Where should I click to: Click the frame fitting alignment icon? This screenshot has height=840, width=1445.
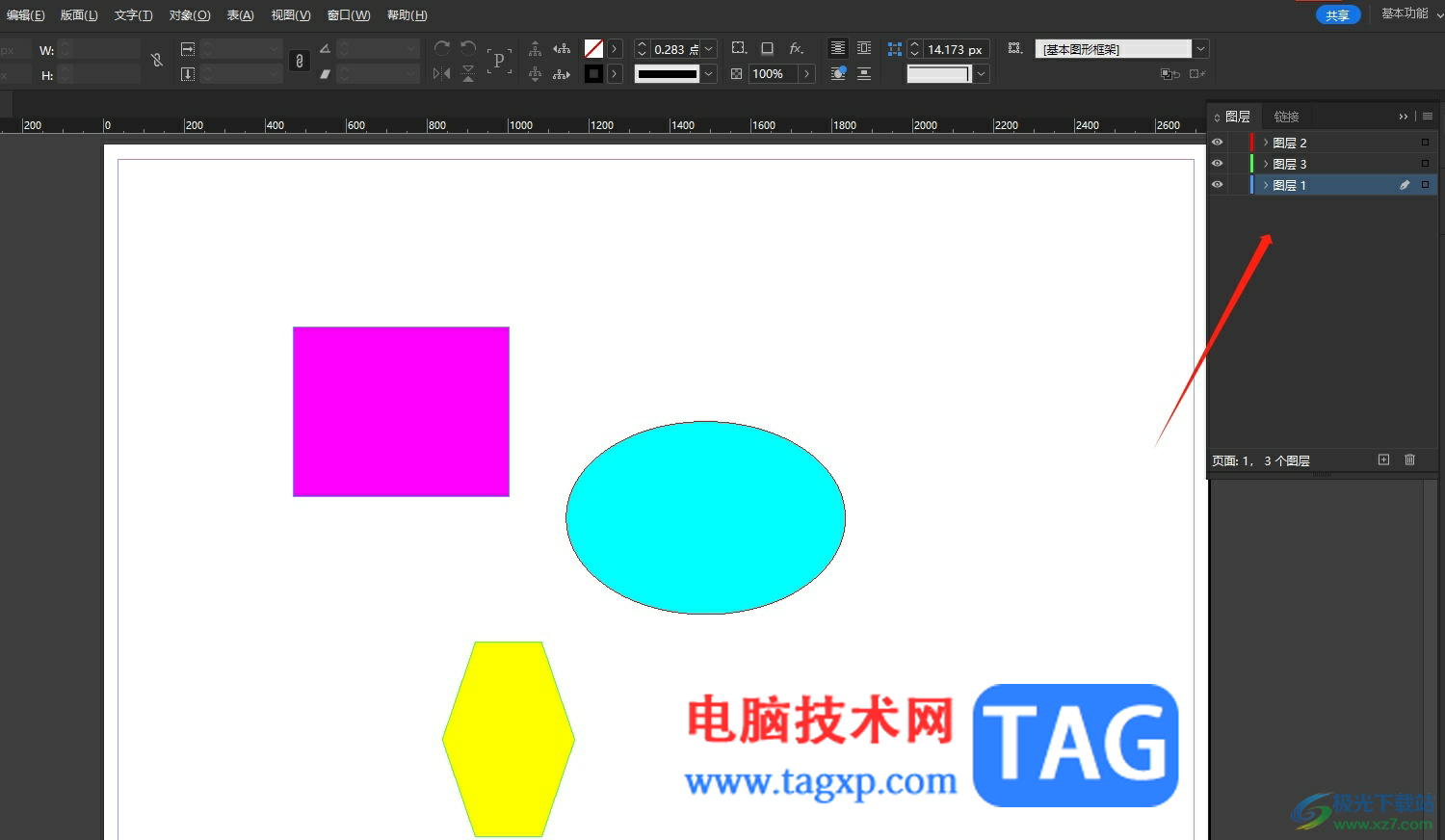click(895, 48)
